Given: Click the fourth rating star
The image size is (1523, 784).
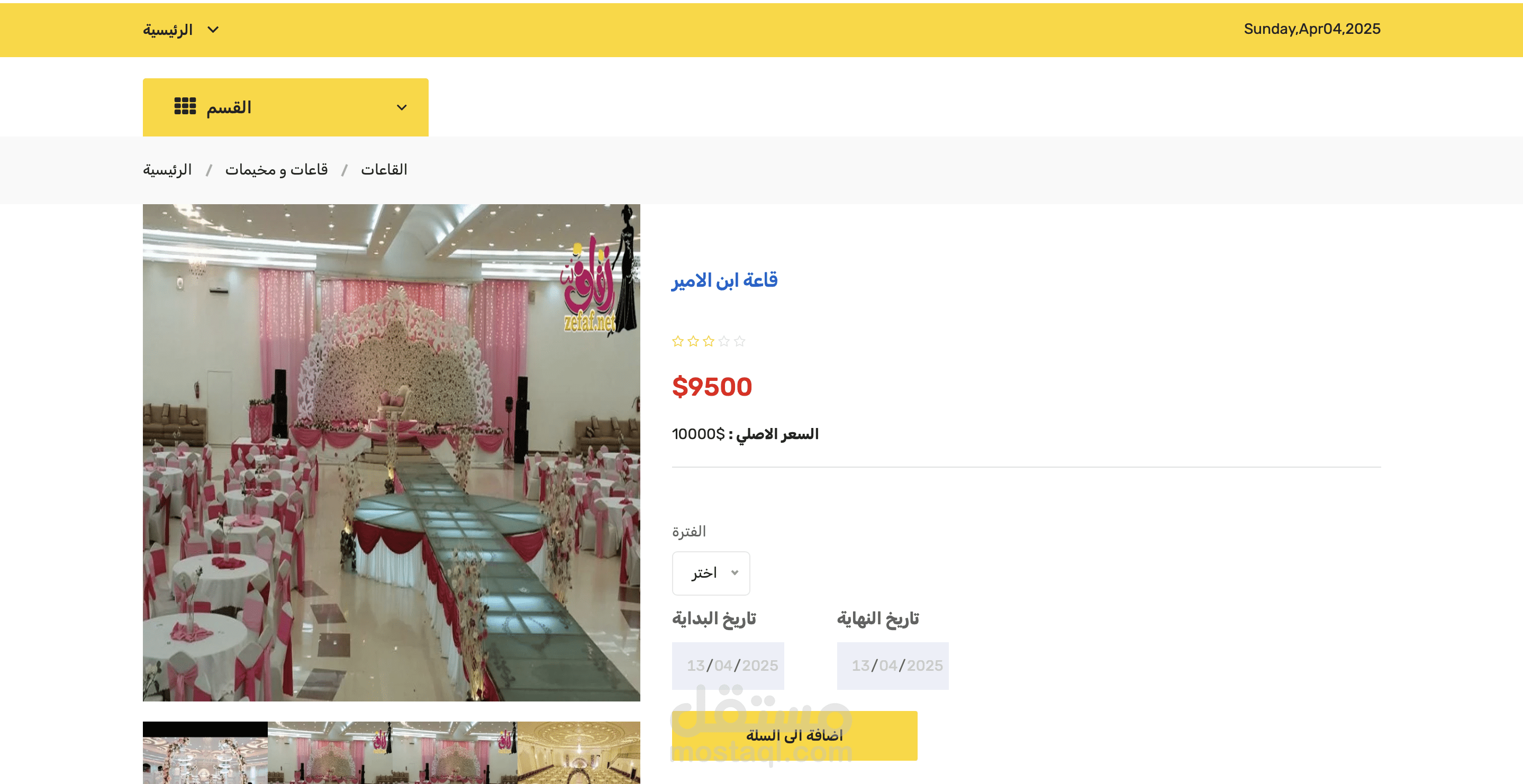Looking at the screenshot, I should tap(723, 341).
